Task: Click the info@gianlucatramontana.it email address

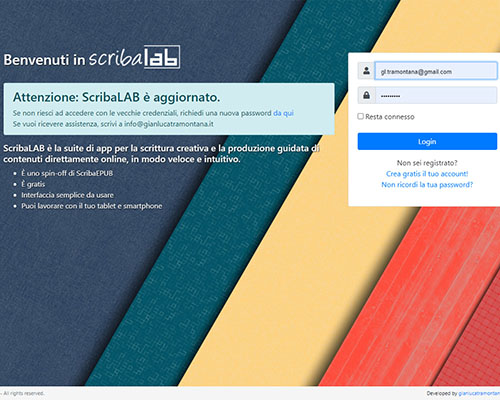Action: coord(169,124)
